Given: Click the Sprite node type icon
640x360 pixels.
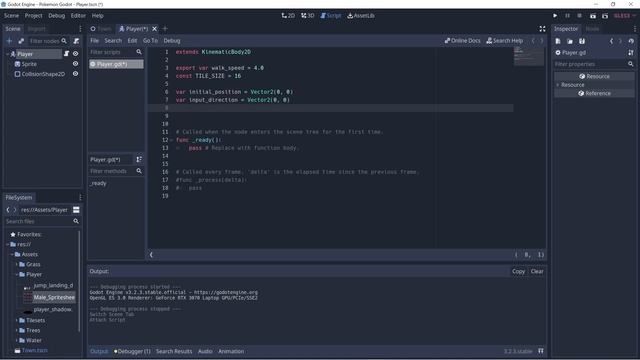Looking at the screenshot, I should (18, 64).
